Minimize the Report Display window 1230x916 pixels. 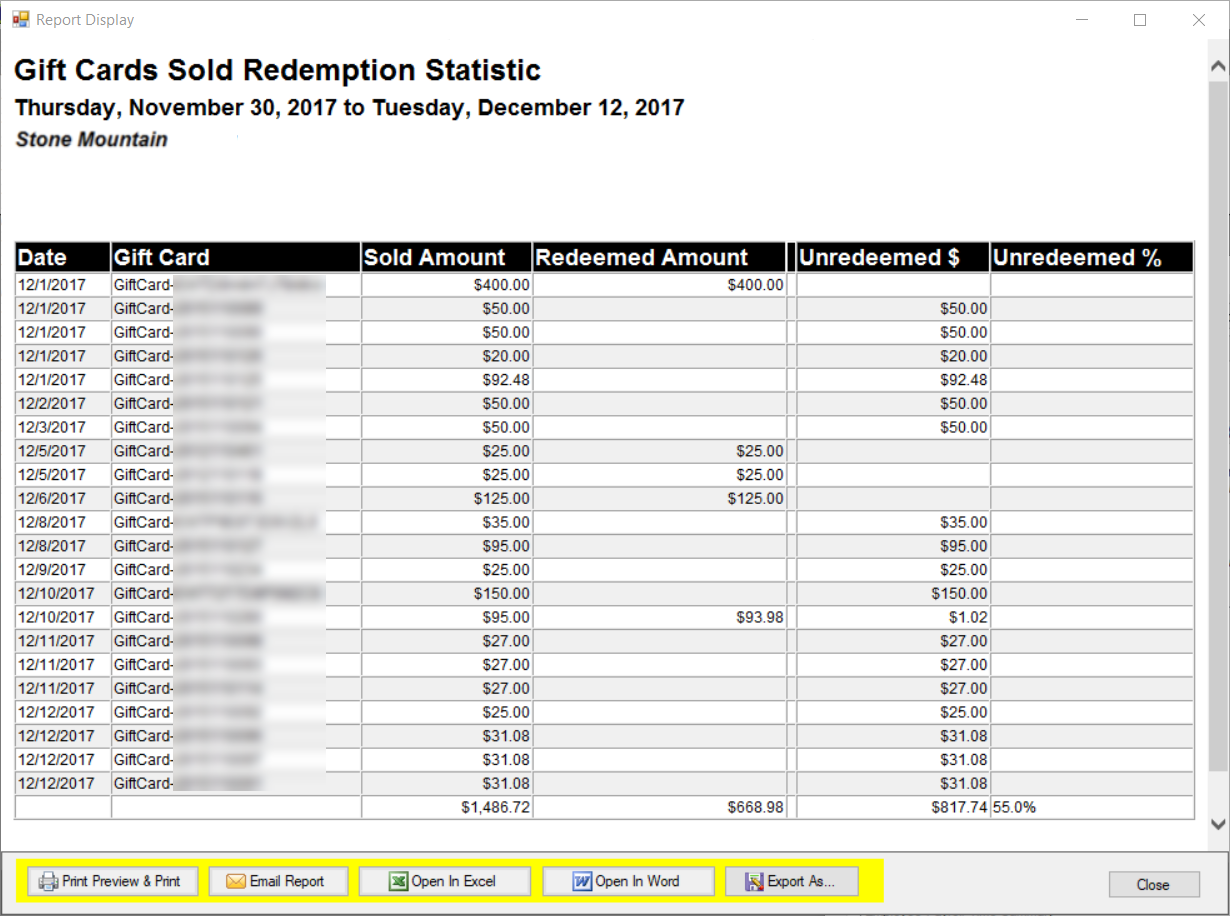[x=1081, y=19]
